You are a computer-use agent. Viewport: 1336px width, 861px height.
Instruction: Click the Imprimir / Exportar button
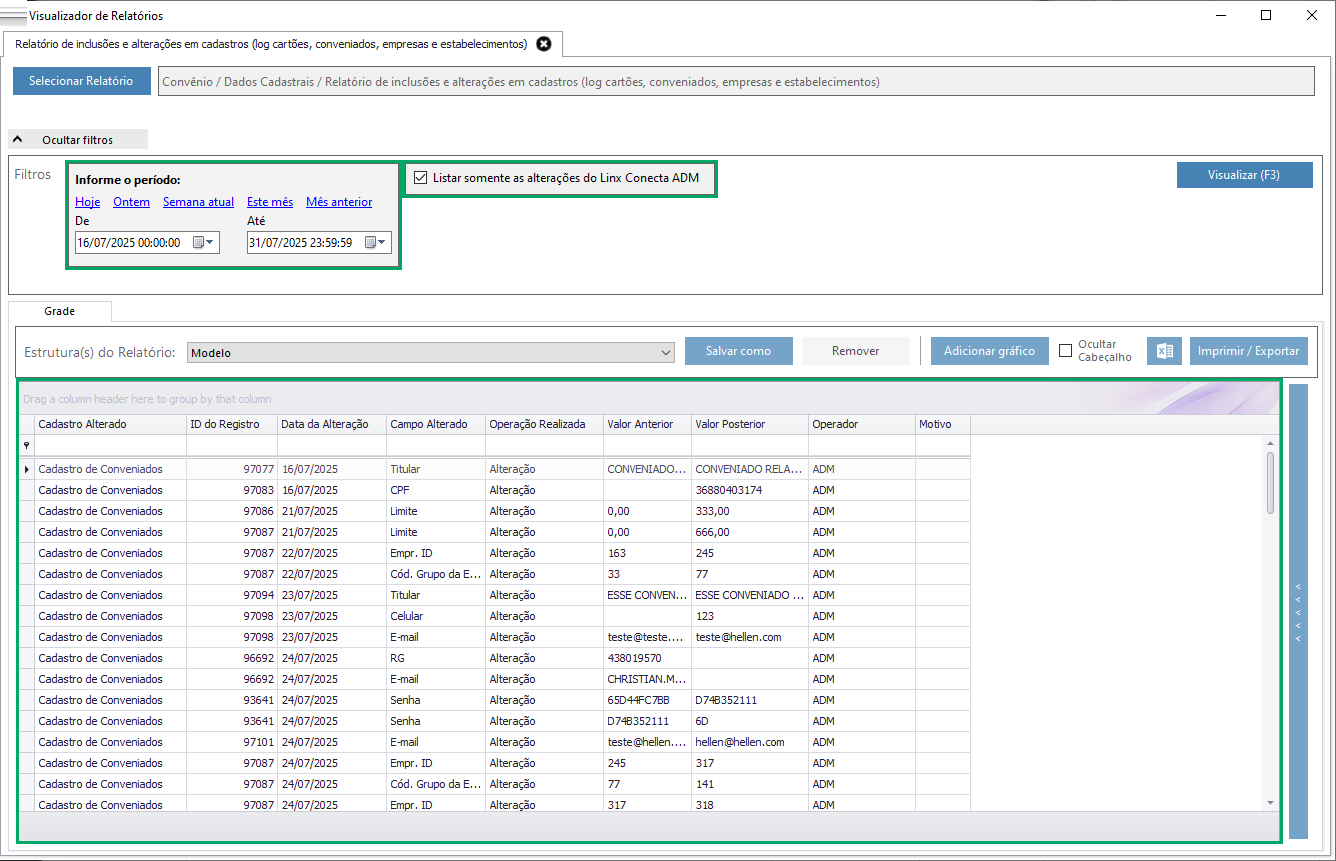[x=1248, y=351]
